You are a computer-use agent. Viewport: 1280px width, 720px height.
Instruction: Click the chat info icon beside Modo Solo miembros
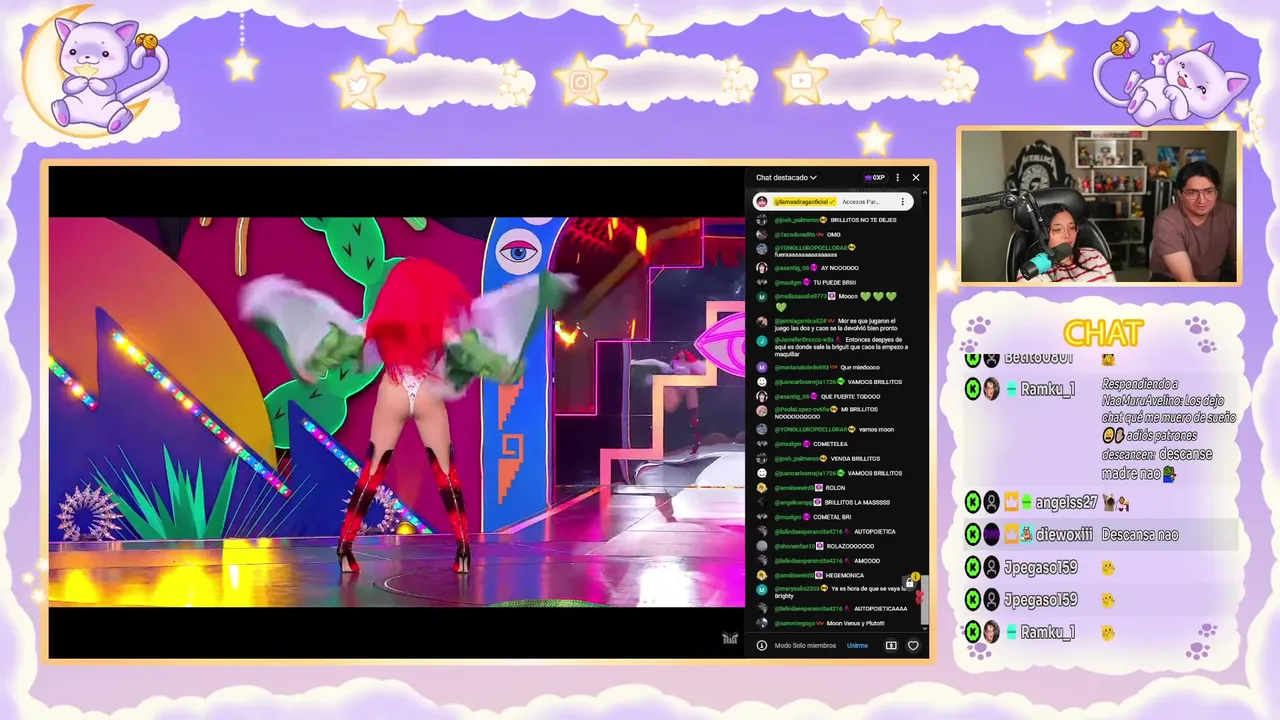pyautogui.click(x=762, y=646)
